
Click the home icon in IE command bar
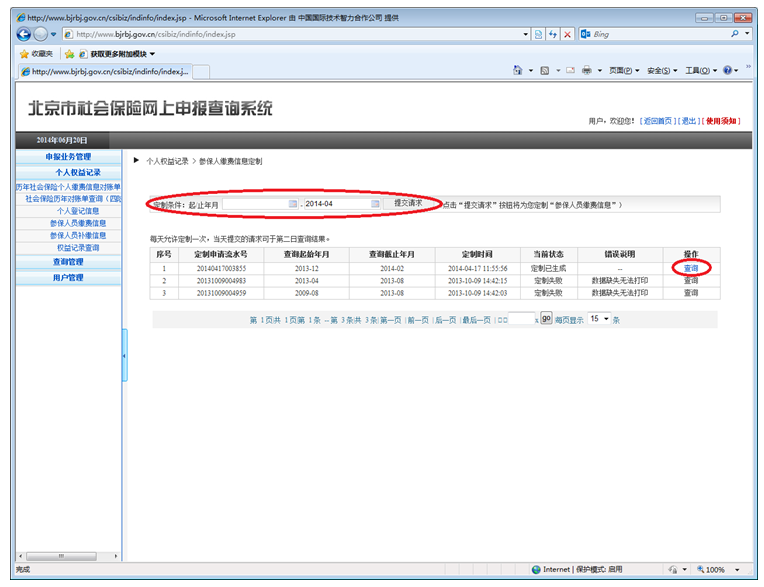pyautogui.click(x=517, y=71)
